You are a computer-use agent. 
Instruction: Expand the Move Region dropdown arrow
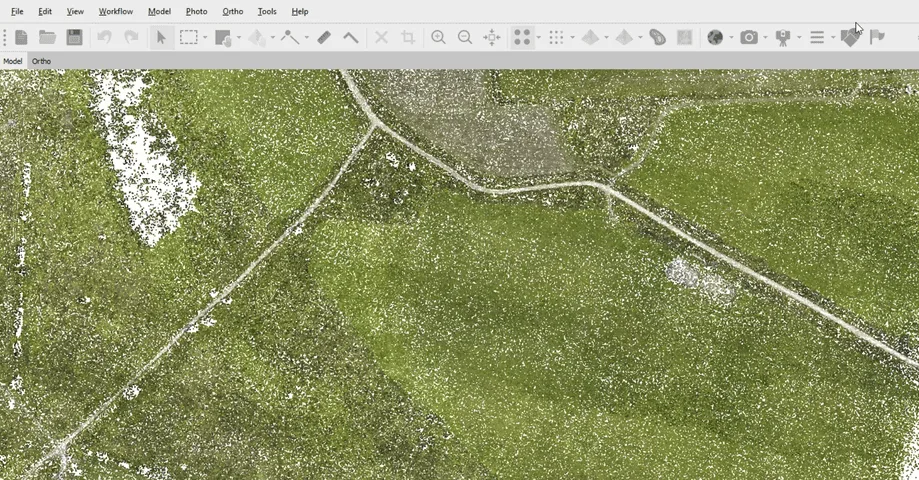[239, 38]
